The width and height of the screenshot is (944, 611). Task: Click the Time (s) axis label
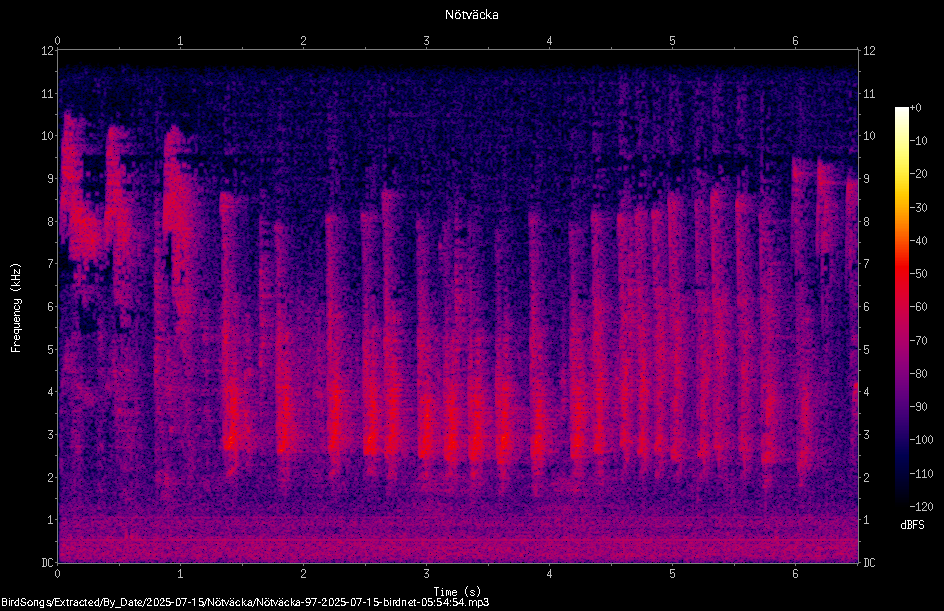pos(457,592)
